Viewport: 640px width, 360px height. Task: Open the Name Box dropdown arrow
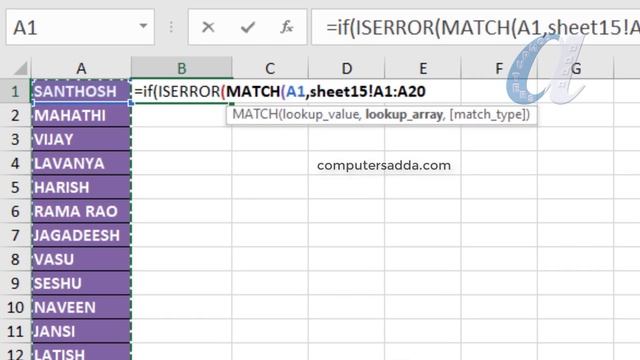tap(143, 26)
